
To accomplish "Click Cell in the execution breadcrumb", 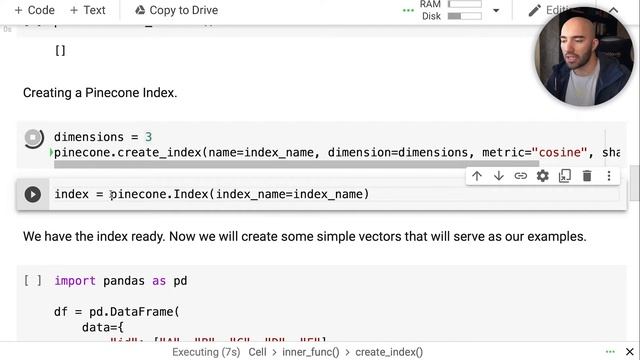I will tap(258, 352).
